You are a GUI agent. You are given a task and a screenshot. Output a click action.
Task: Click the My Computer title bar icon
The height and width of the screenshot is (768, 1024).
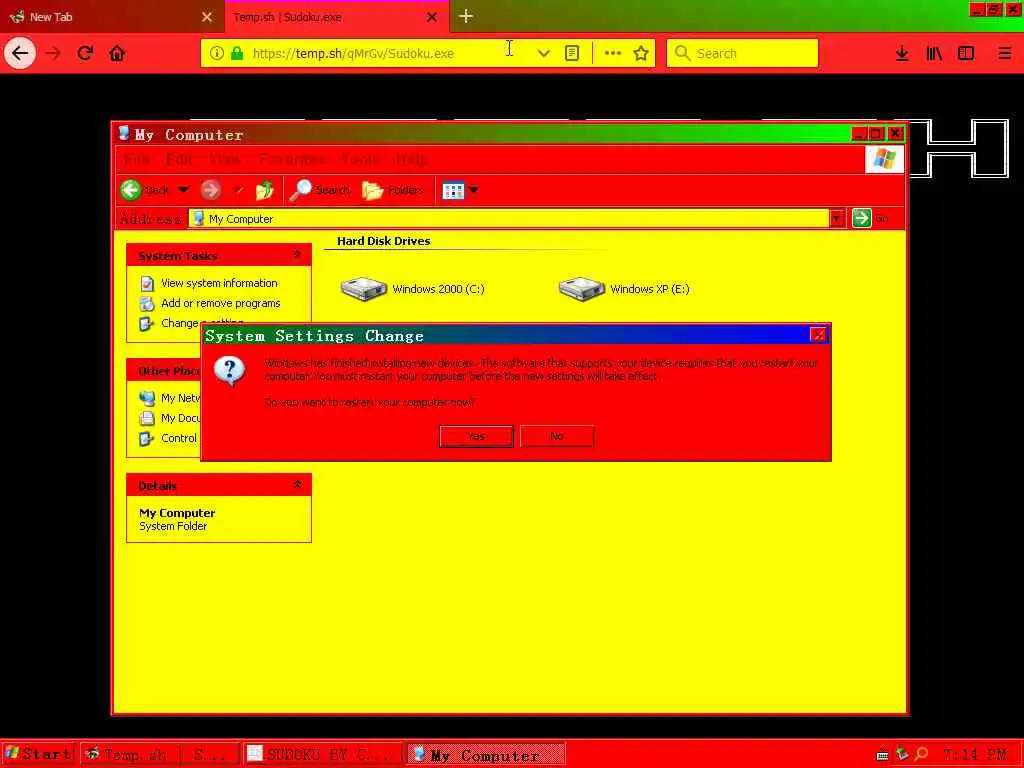click(x=123, y=134)
